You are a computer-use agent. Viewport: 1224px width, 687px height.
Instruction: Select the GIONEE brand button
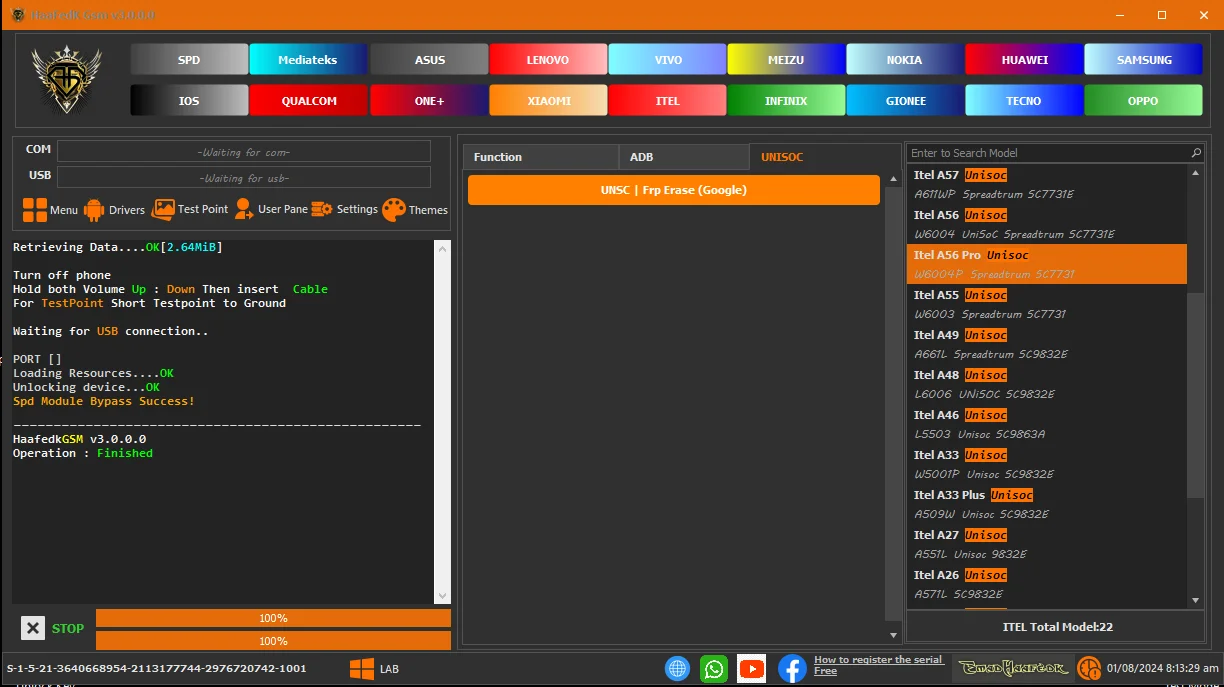(x=905, y=101)
